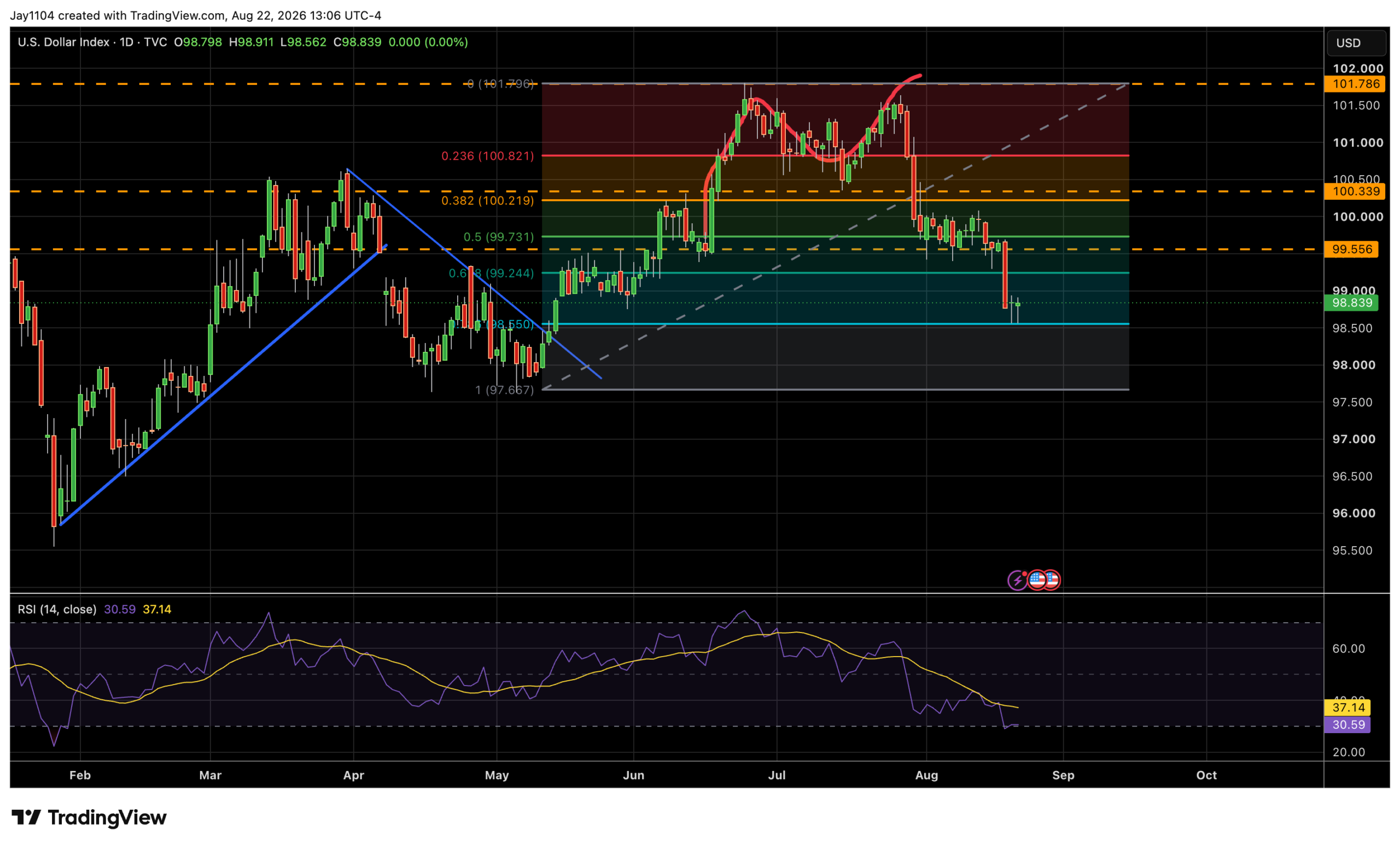Click the Oct label on the time axis
1400x847 pixels.
1206,775
